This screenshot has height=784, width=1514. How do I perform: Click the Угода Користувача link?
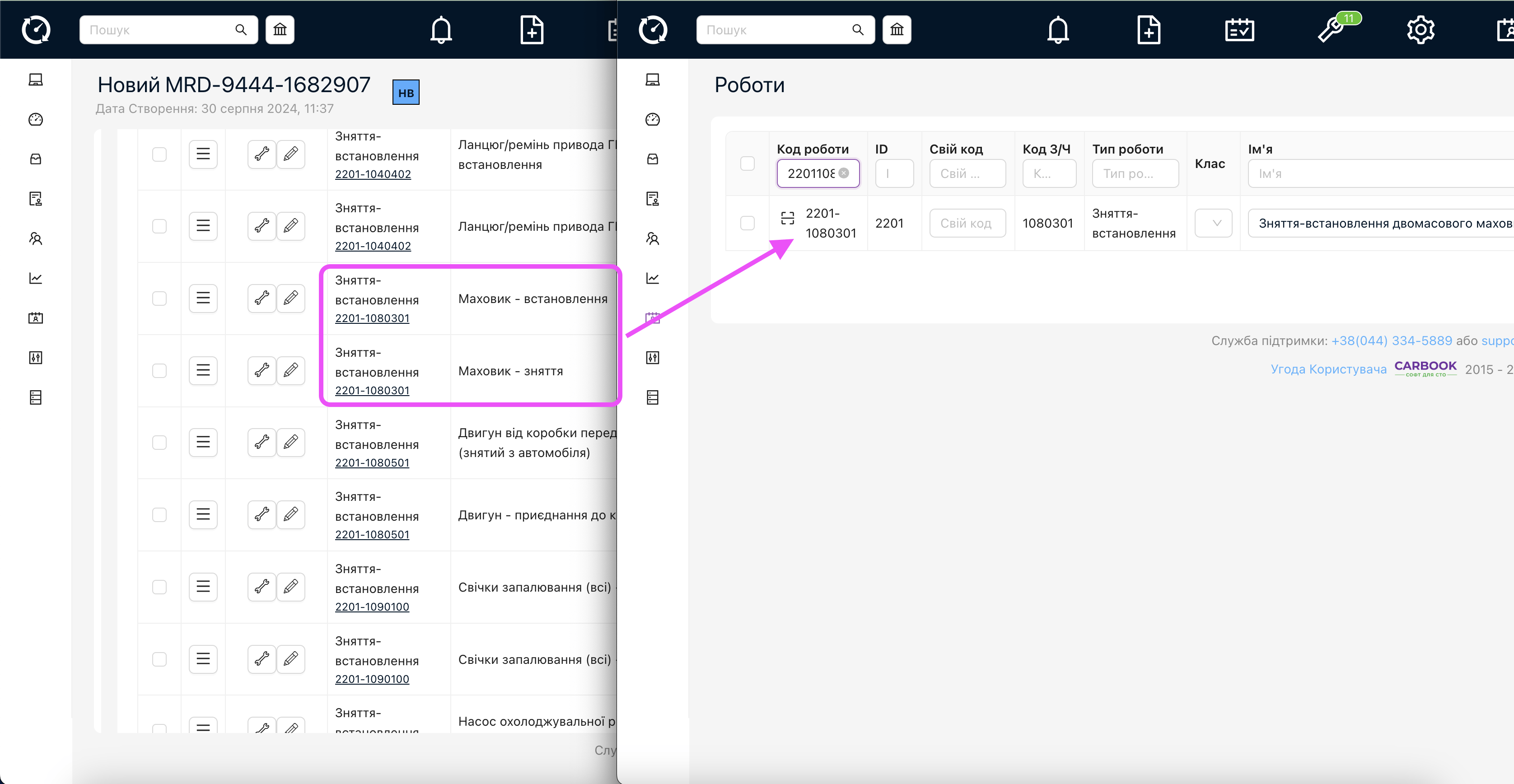pyautogui.click(x=1328, y=369)
